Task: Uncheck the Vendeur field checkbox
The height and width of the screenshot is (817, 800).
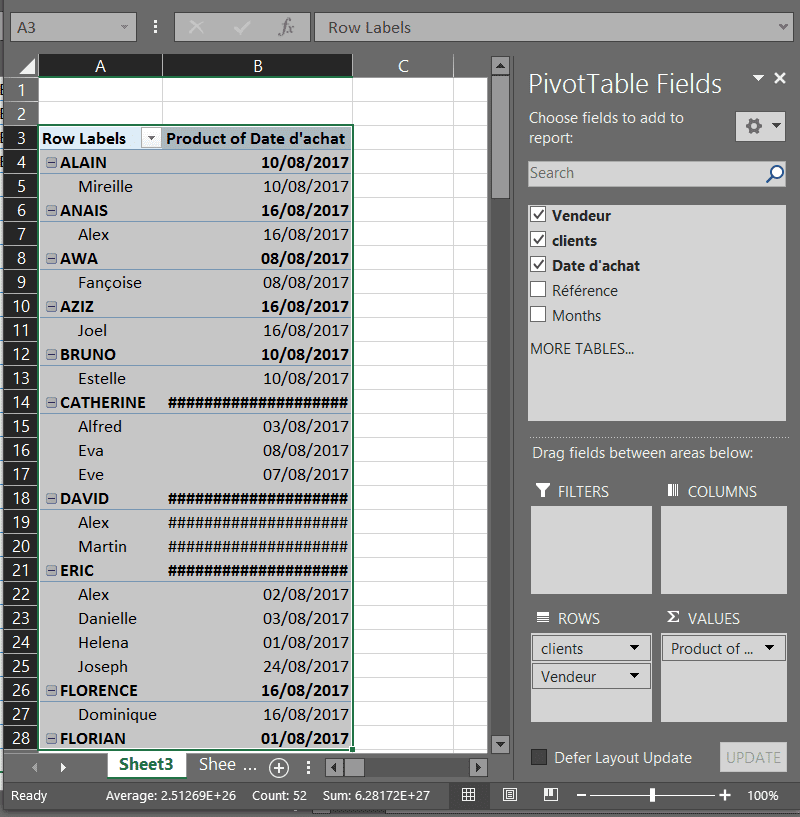Action: pyautogui.click(x=539, y=215)
